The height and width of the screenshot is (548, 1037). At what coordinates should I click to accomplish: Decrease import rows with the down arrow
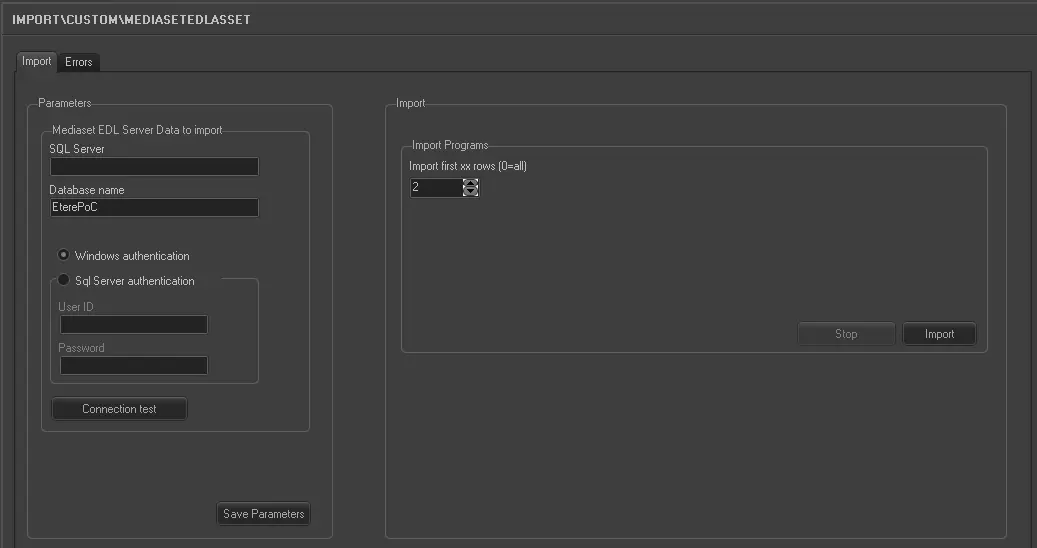point(471,192)
